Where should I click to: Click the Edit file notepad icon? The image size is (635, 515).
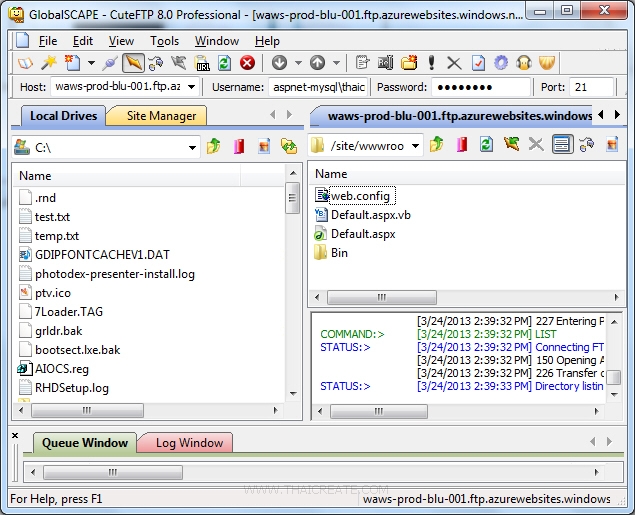point(362,63)
